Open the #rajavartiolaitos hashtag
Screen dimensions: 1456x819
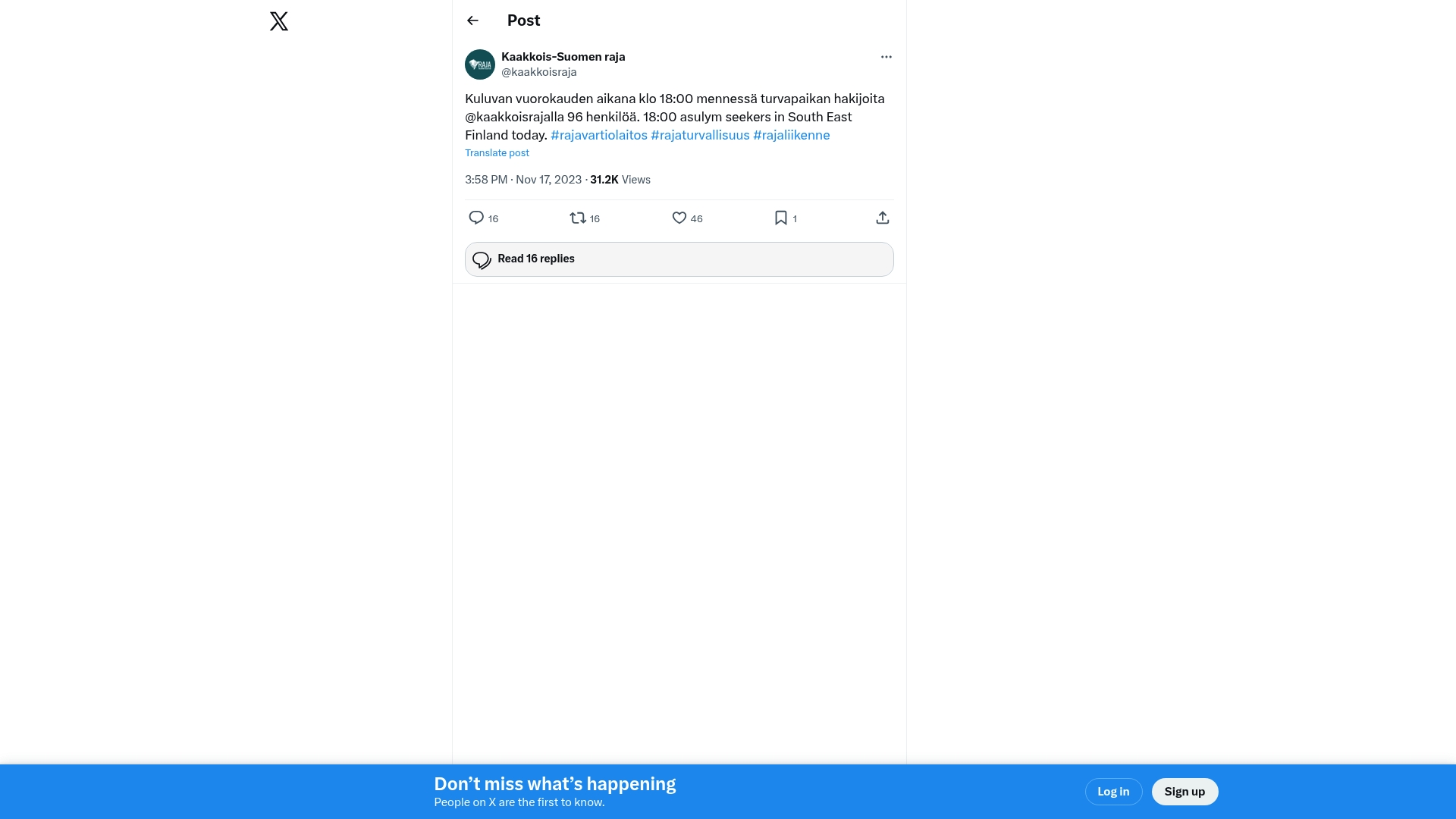599,135
